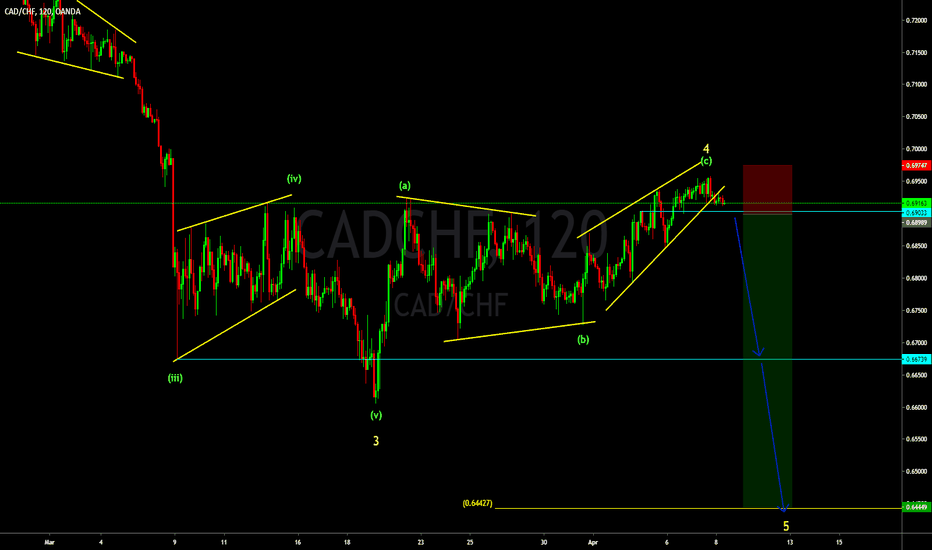
Task: Click the 16 date axis label
Action: pos(297,542)
